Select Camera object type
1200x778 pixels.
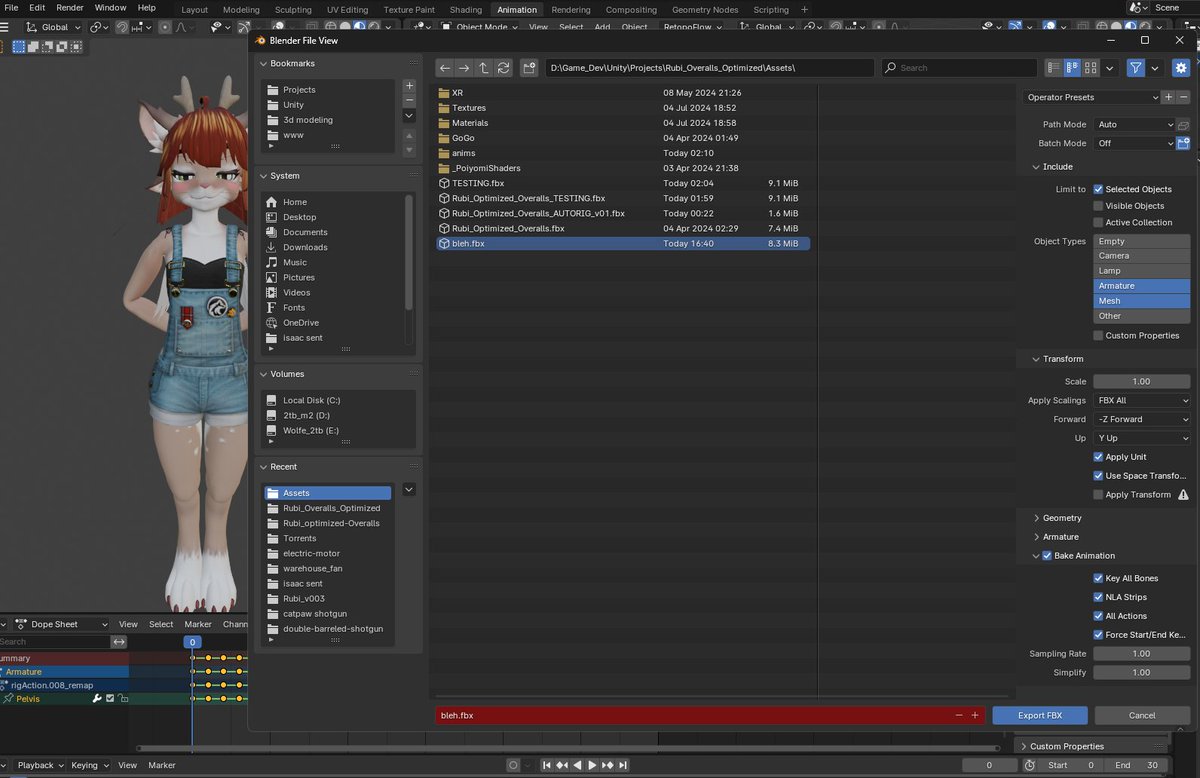coord(1142,256)
